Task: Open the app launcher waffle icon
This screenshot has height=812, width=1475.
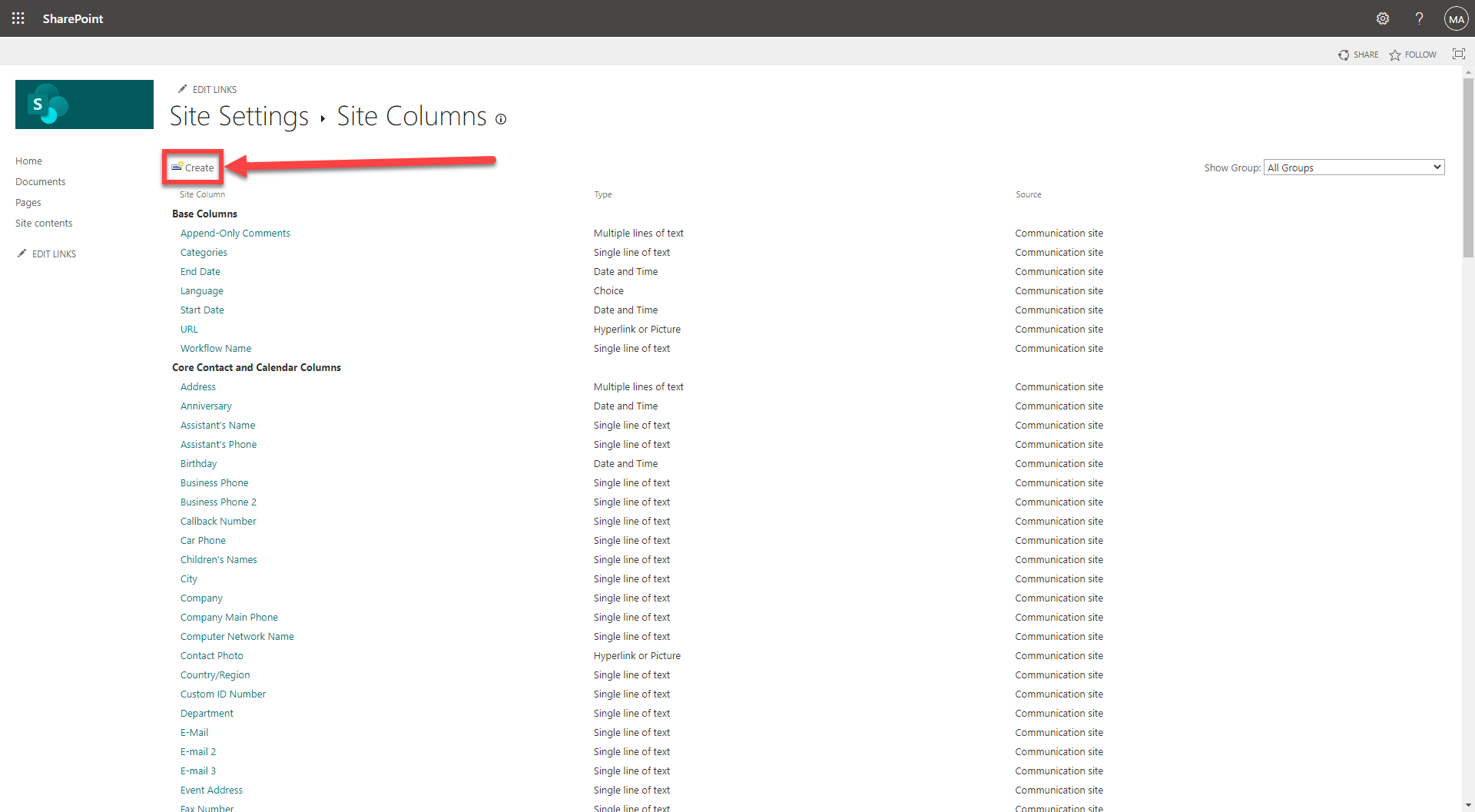Action: 18,18
